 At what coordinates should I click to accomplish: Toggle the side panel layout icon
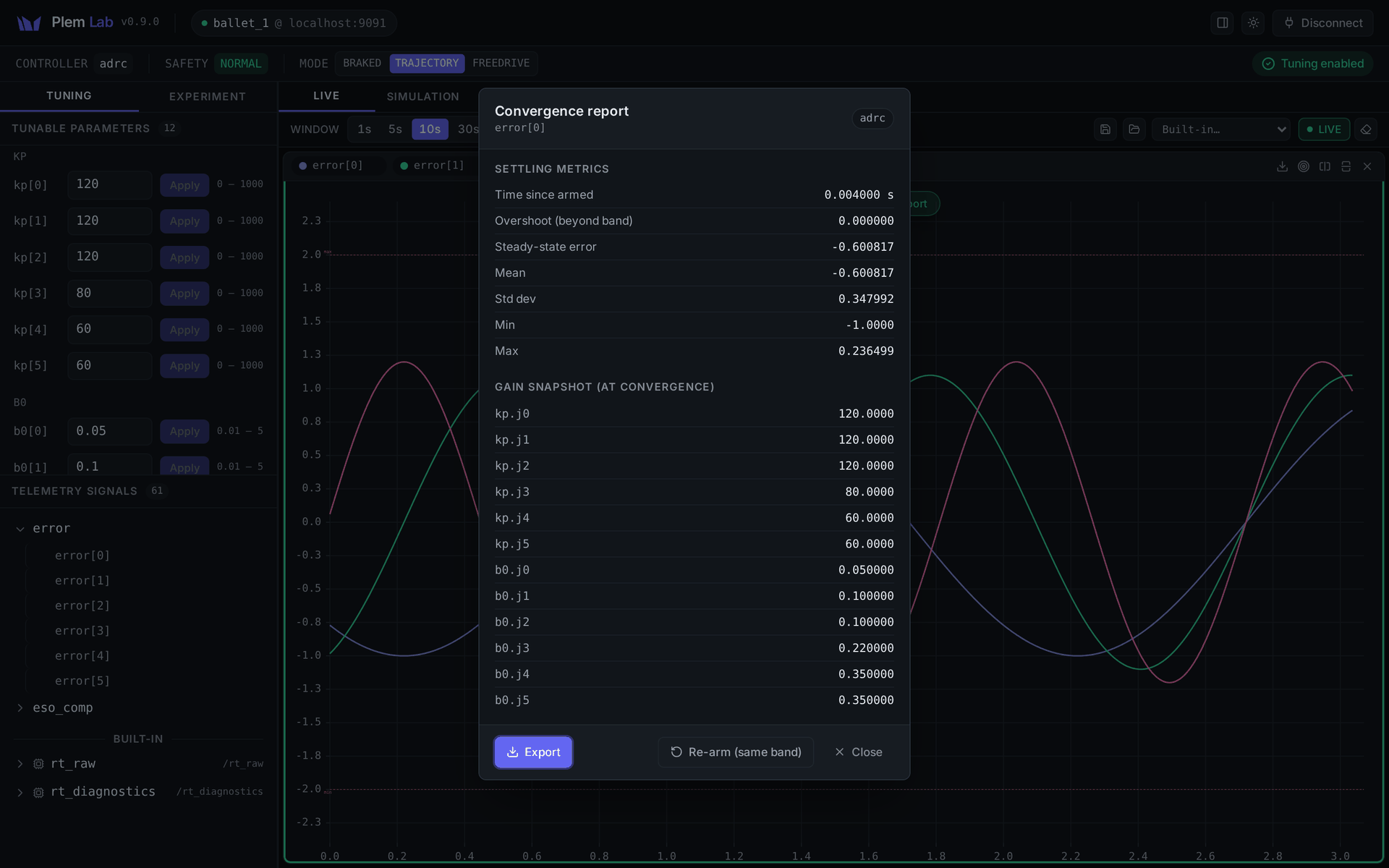pos(1223,23)
